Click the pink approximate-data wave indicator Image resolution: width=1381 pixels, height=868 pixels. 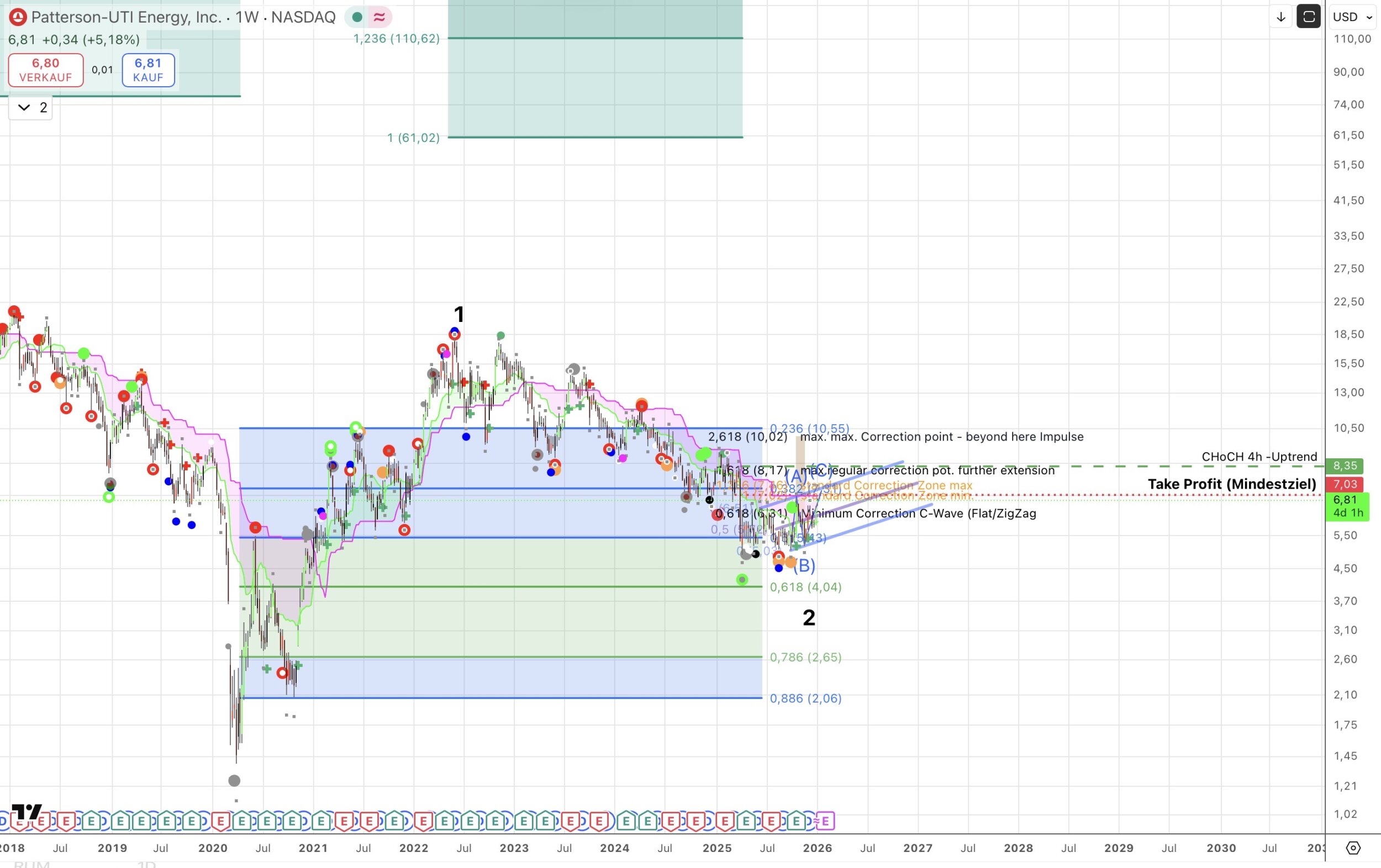tap(379, 17)
